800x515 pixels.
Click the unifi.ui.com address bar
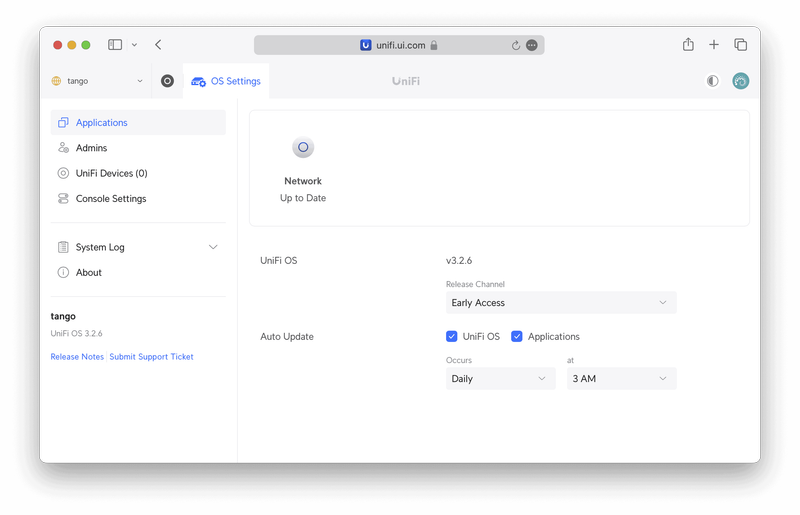point(399,45)
